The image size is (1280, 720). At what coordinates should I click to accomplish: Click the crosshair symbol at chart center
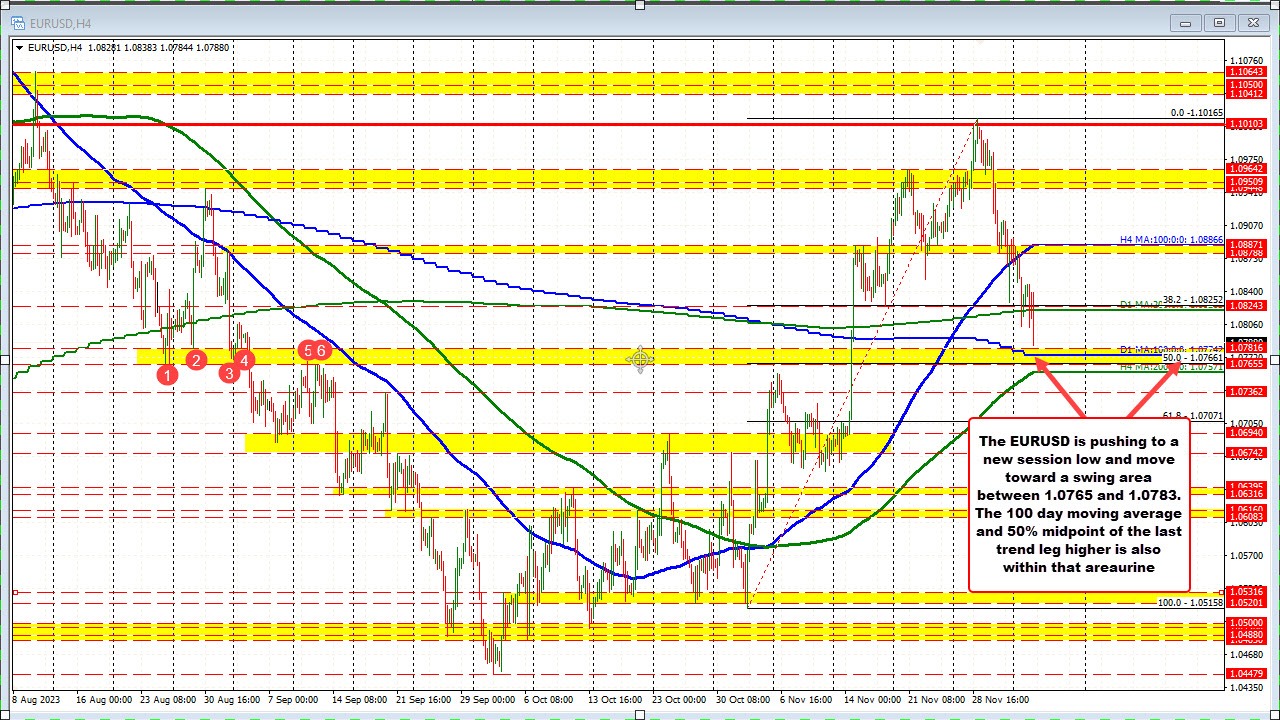point(640,360)
